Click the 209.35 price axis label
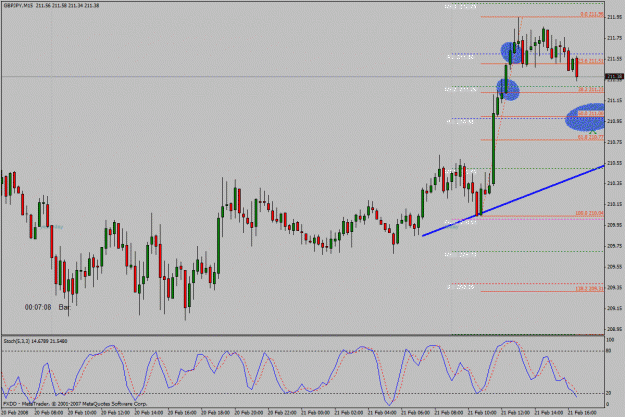Screen dimensions: 625x417 [x=615, y=287]
